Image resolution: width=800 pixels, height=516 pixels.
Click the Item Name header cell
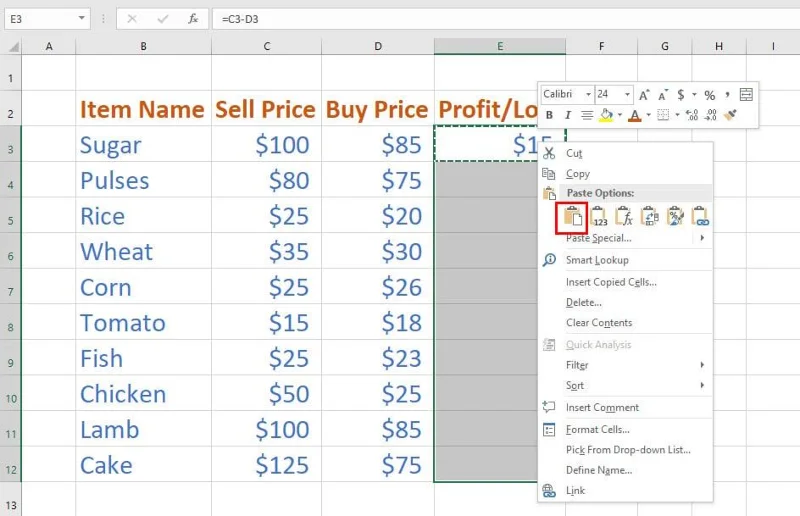point(143,109)
